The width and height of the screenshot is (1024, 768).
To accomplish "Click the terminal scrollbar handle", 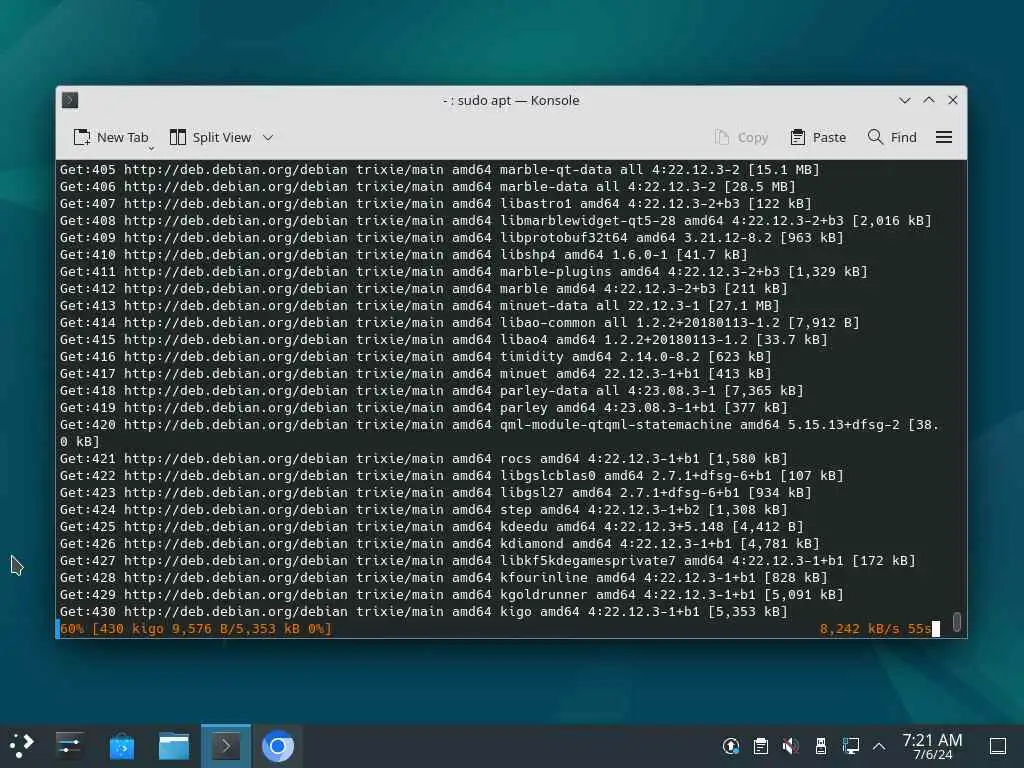I will [x=957, y=622].
